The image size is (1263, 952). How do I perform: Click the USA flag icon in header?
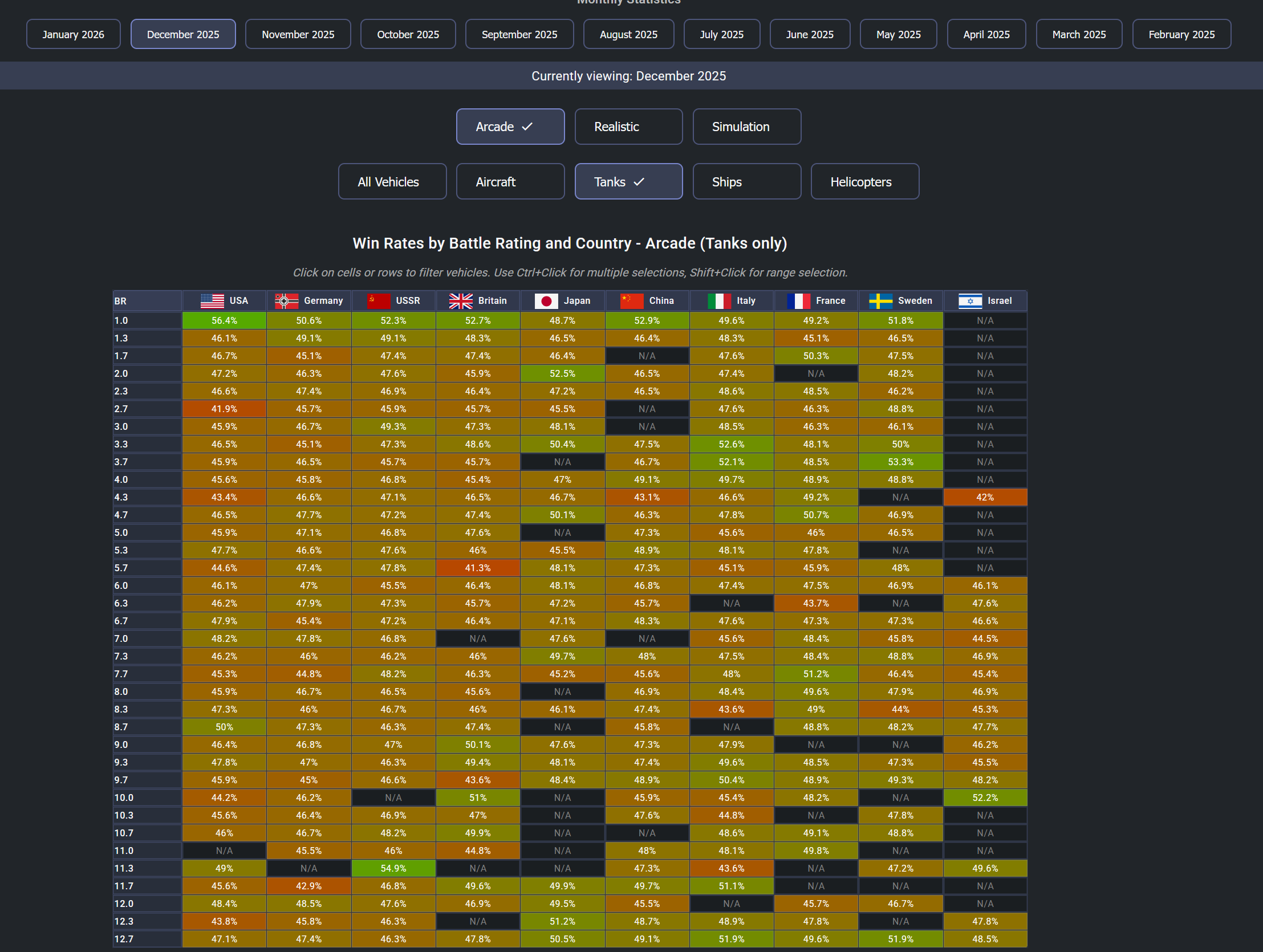tap(212, 301)
